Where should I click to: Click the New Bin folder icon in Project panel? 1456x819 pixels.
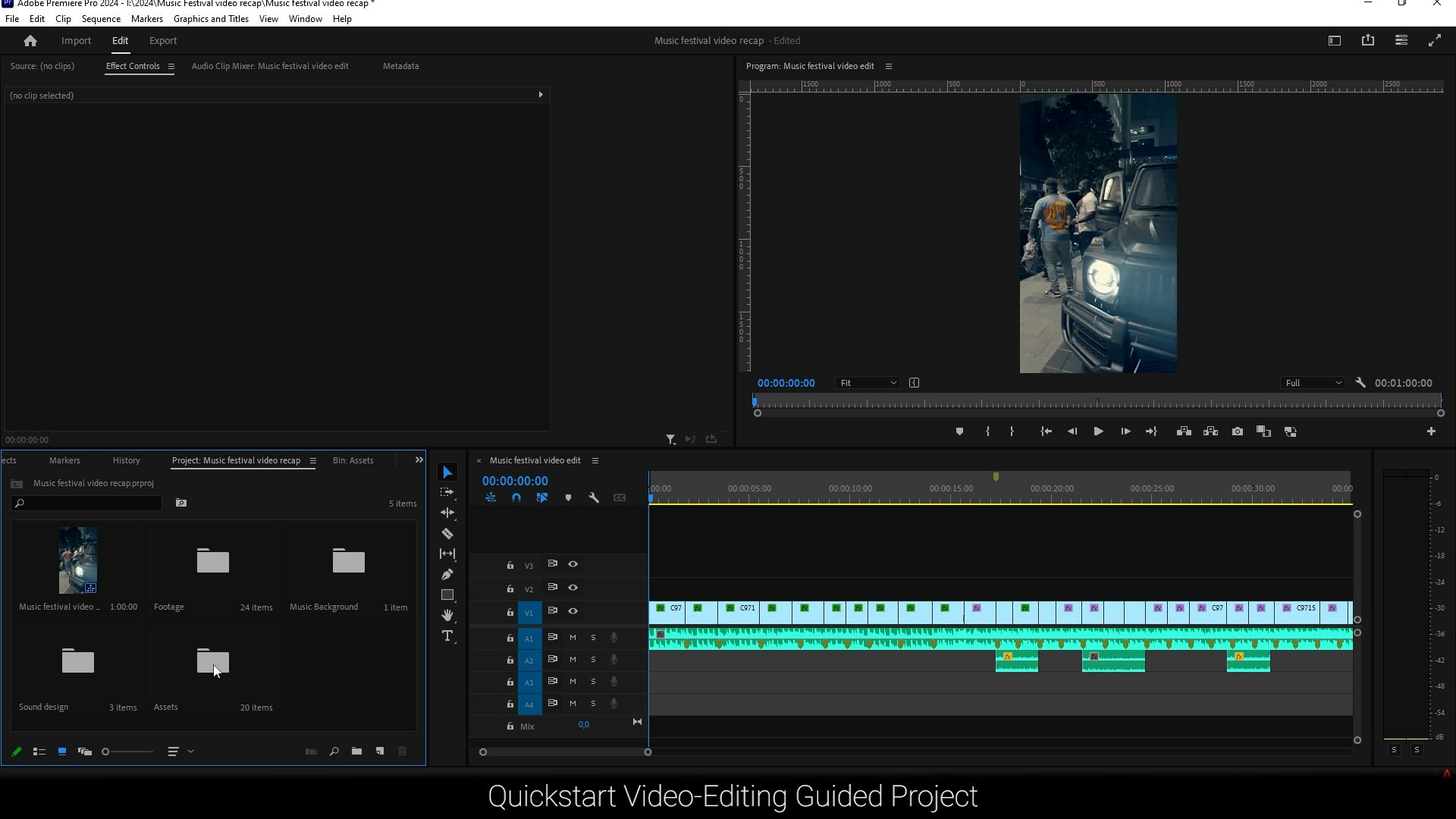point(356,752)
